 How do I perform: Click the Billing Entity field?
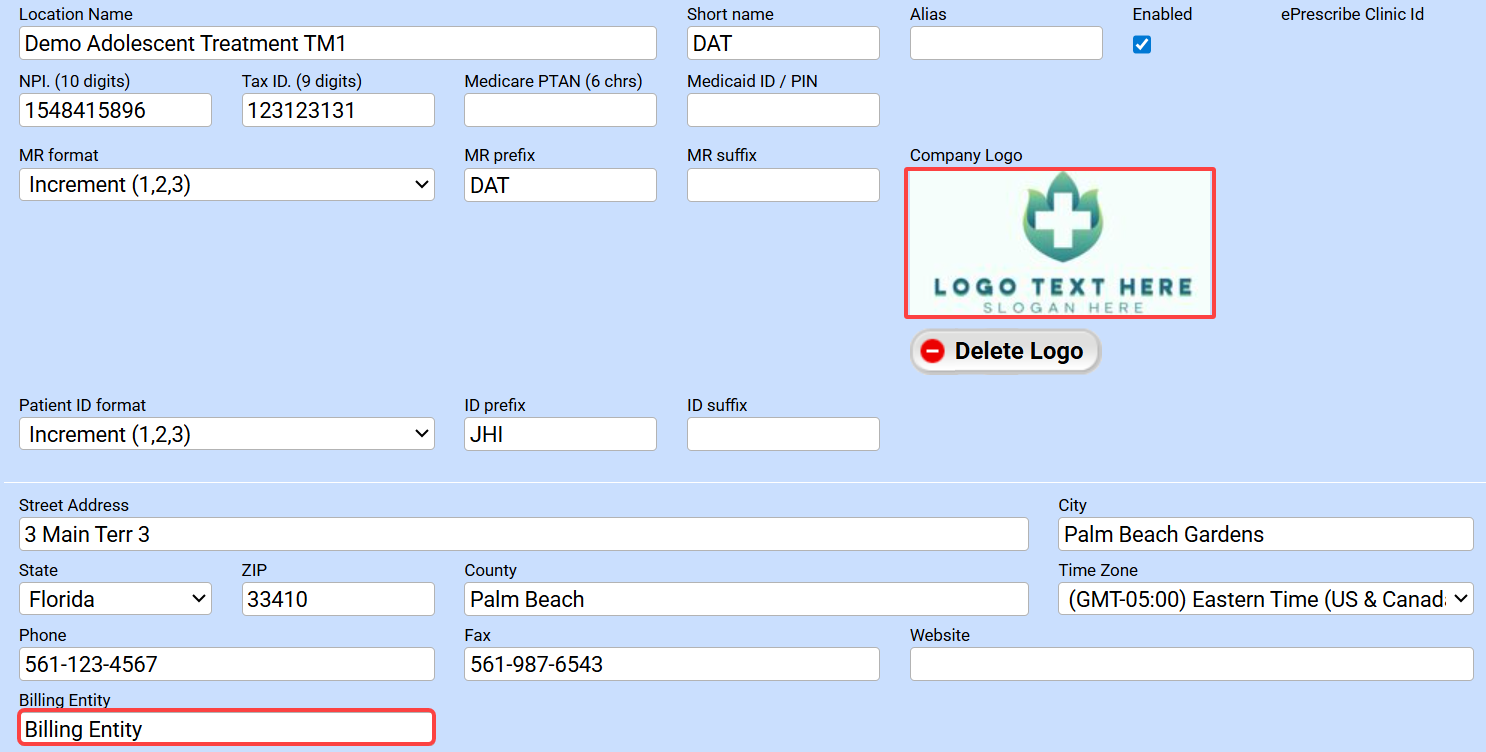pyautogui.click(x=227, y=729)
